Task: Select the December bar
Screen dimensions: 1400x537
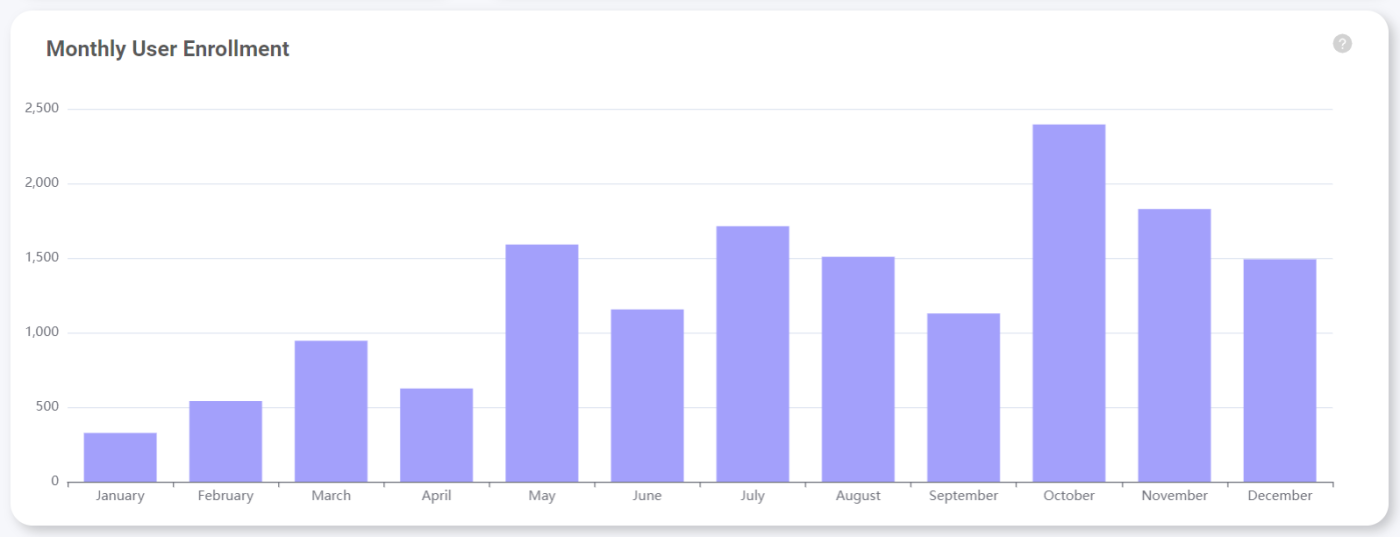Action: (x=1280, y=370)
